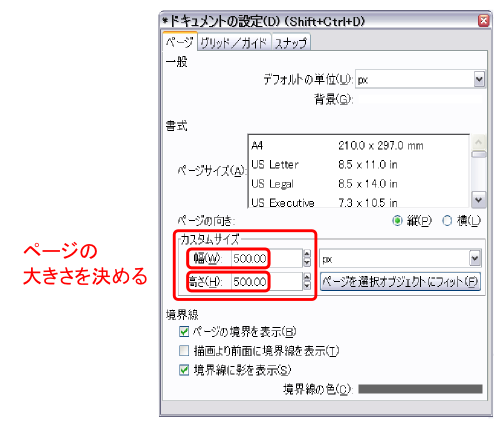Screen dimensions: 500x430
Task: Select A4 page size row
Action: tap(358, 146)
